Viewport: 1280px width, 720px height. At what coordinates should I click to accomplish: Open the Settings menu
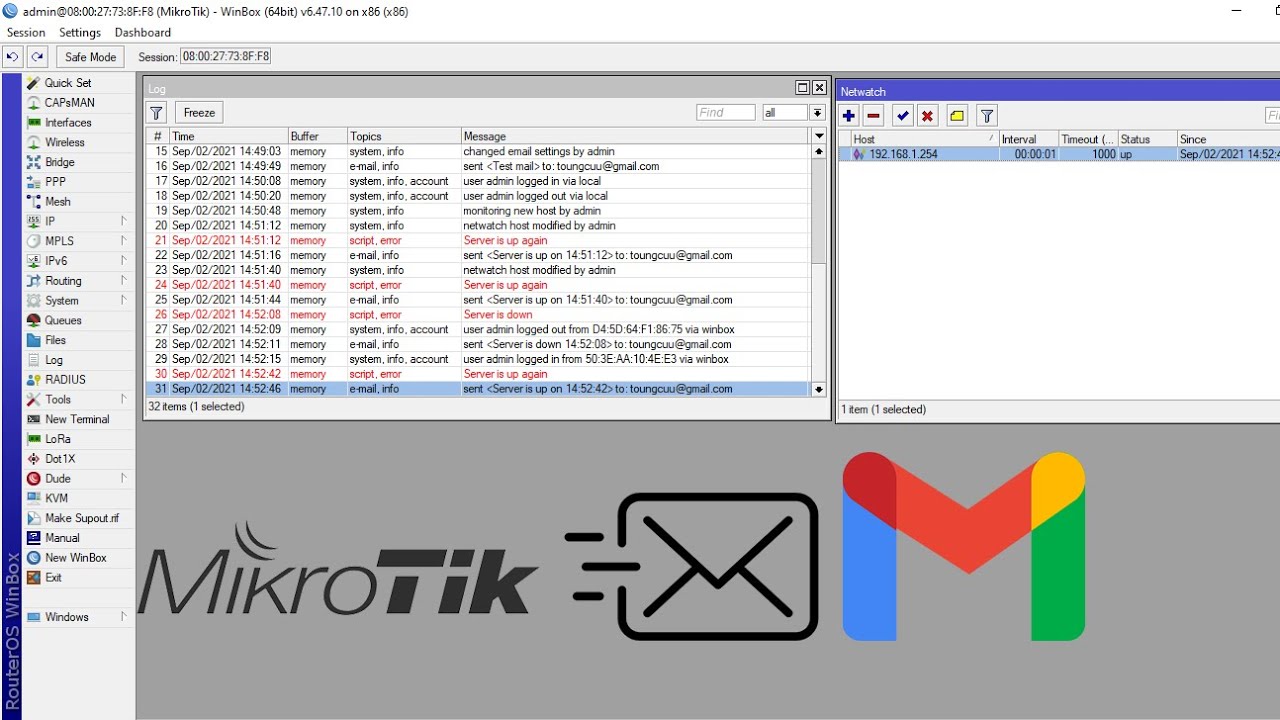pyautogui.click(x=80, y=33)
